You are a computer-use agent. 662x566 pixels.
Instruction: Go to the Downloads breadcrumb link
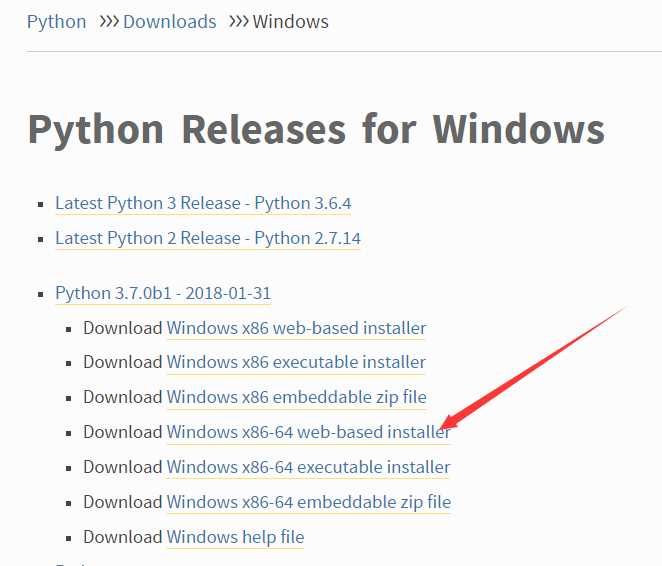(170, 22)
